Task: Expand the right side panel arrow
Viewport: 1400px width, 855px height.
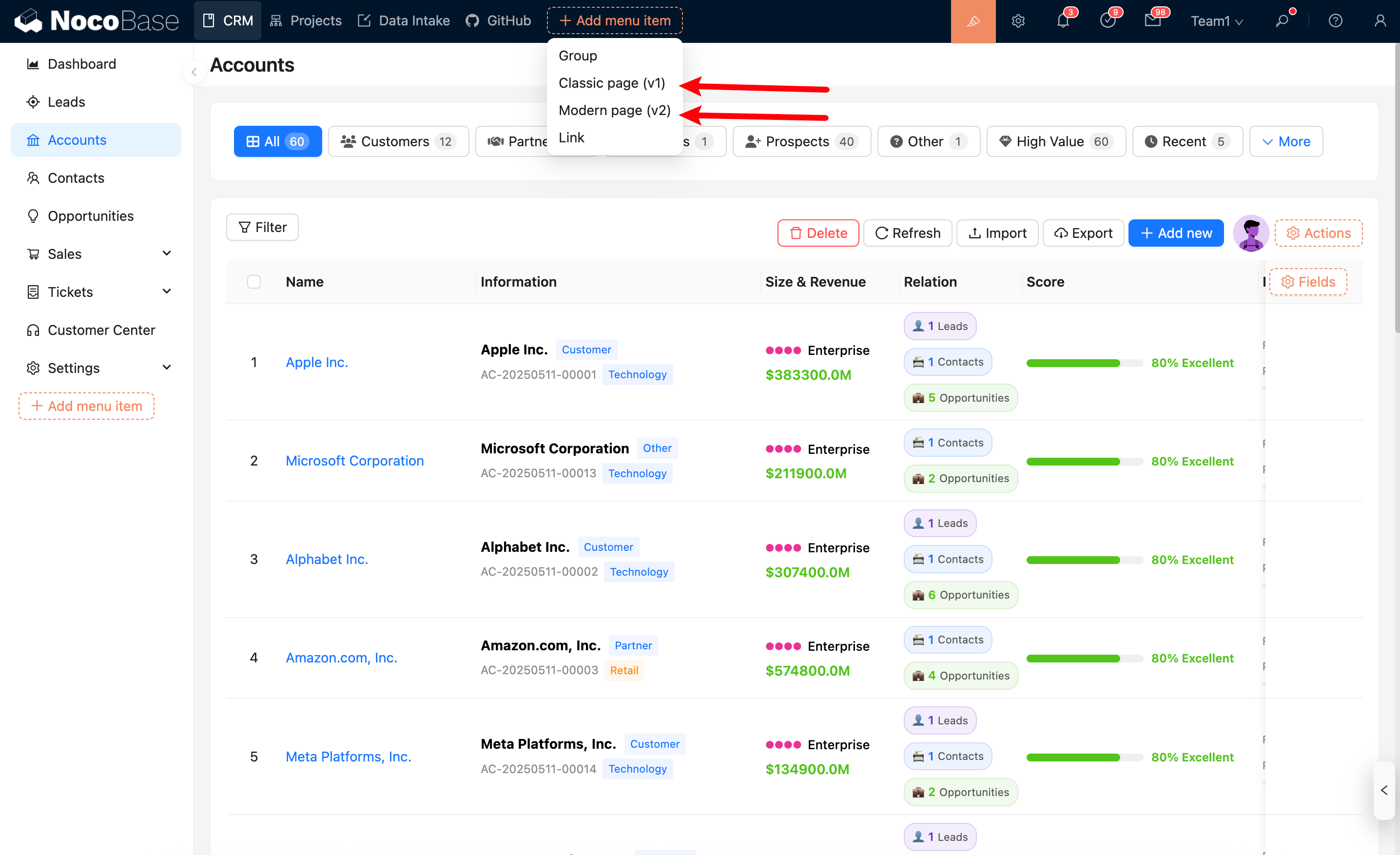Action: pos(1384,790)
